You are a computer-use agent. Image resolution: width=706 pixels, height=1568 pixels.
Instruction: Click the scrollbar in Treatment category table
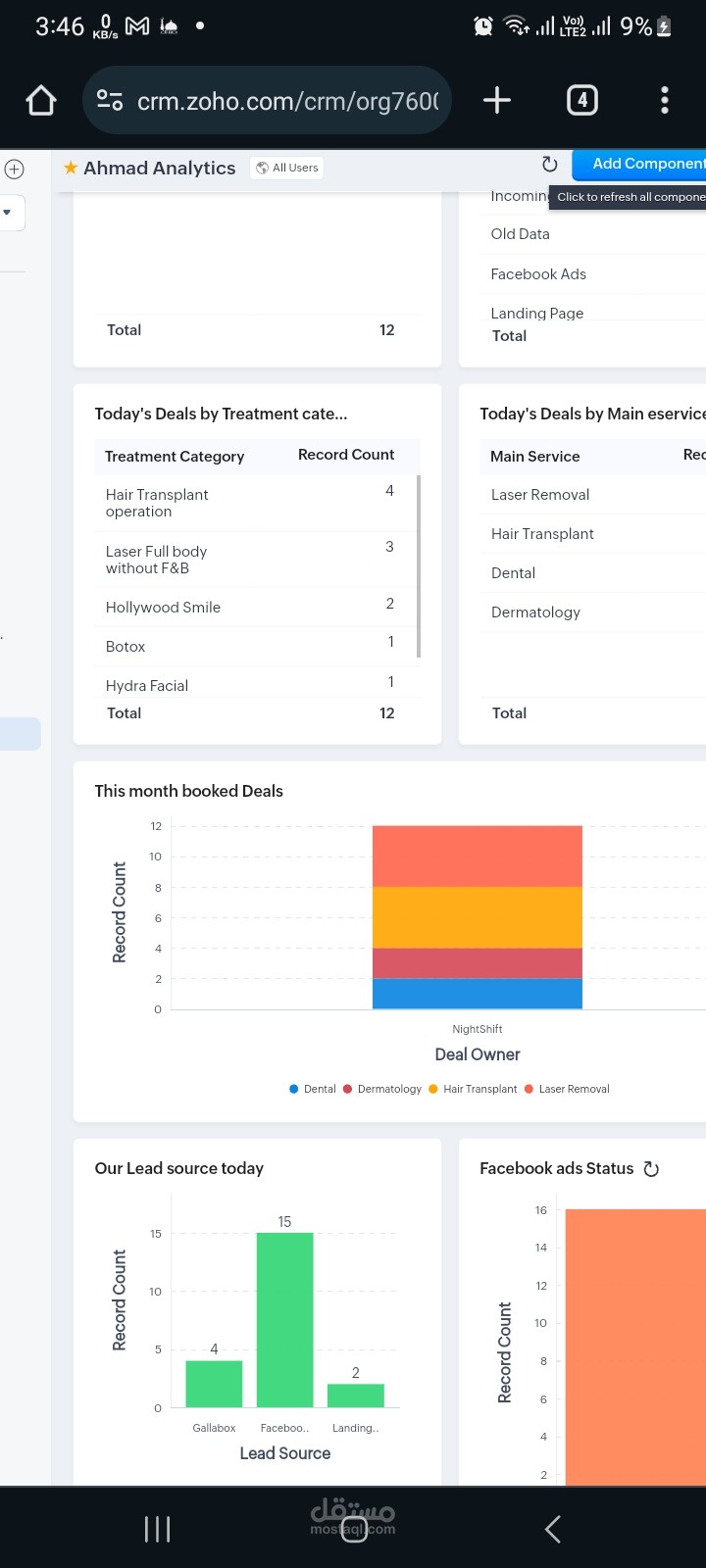419,565
